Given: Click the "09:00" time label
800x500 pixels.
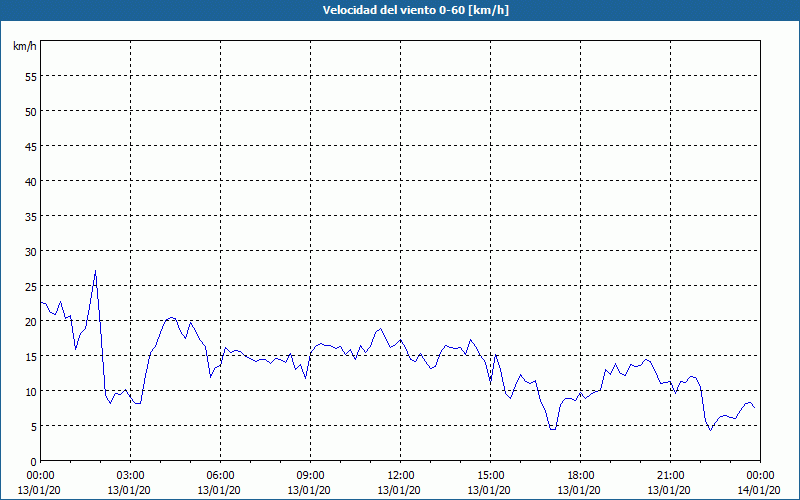Looking at the screenshot, I should (310, 476).
